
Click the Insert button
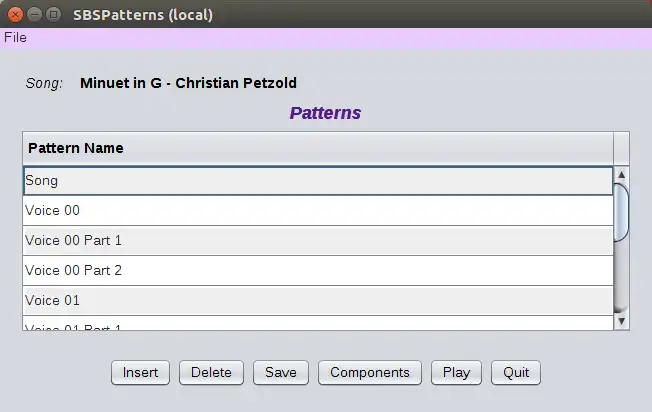(140, 372)
